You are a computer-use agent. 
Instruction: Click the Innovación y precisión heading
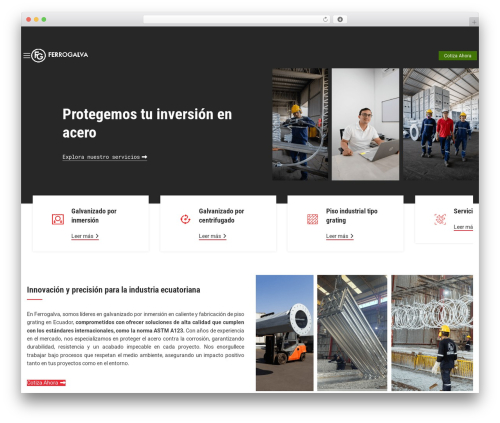click(x=113, y=290)
